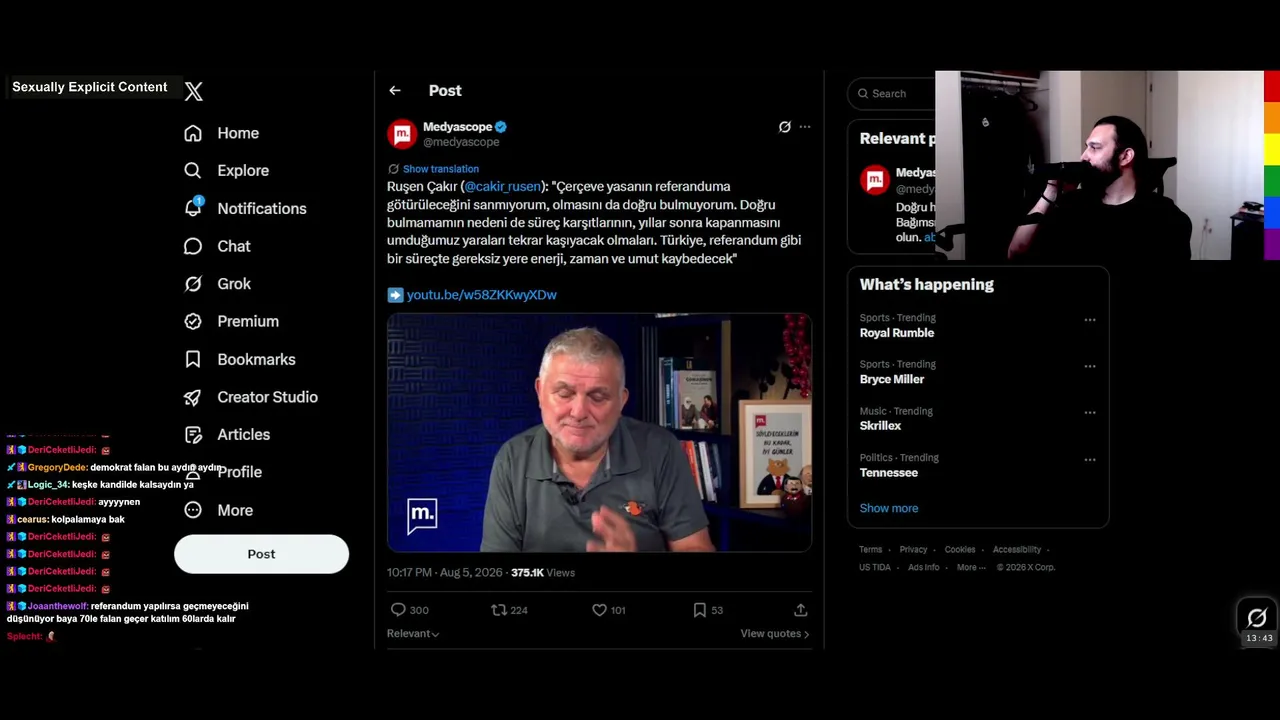The width and height of the screenshot is (1280, 720).
Task: Open View quotes
Action: 775,634
